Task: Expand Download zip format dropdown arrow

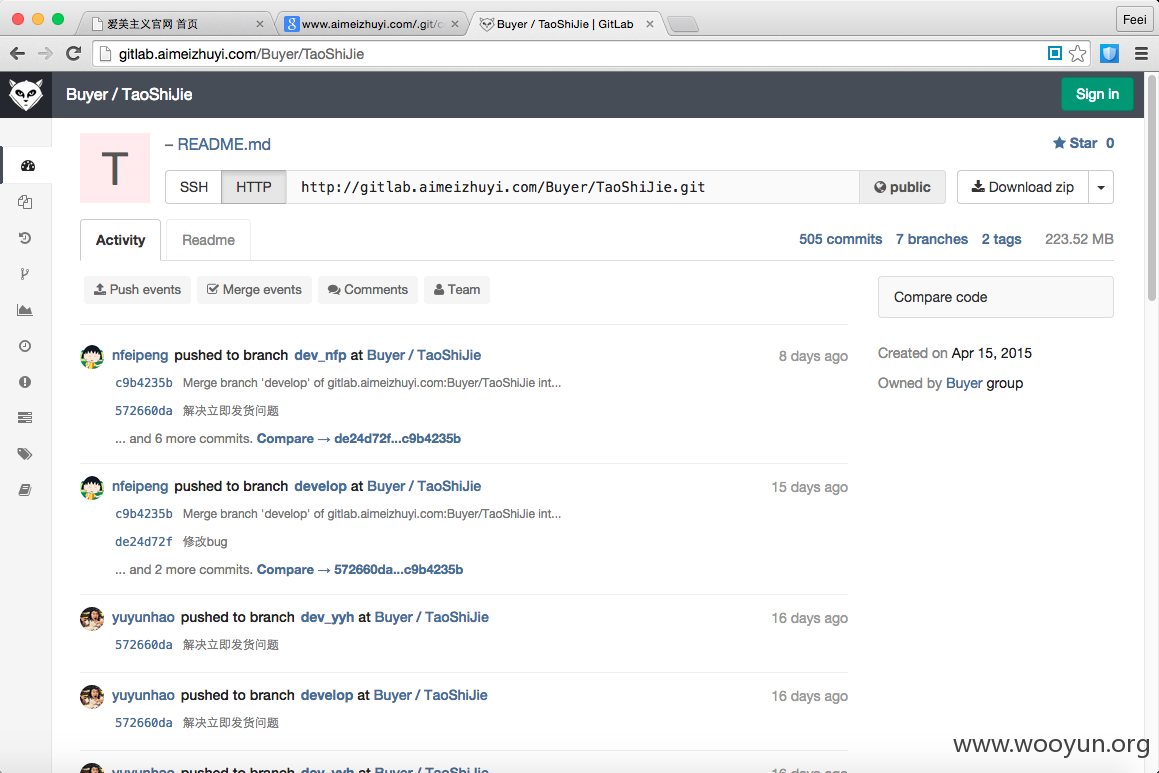Action: coord(1101,187)
